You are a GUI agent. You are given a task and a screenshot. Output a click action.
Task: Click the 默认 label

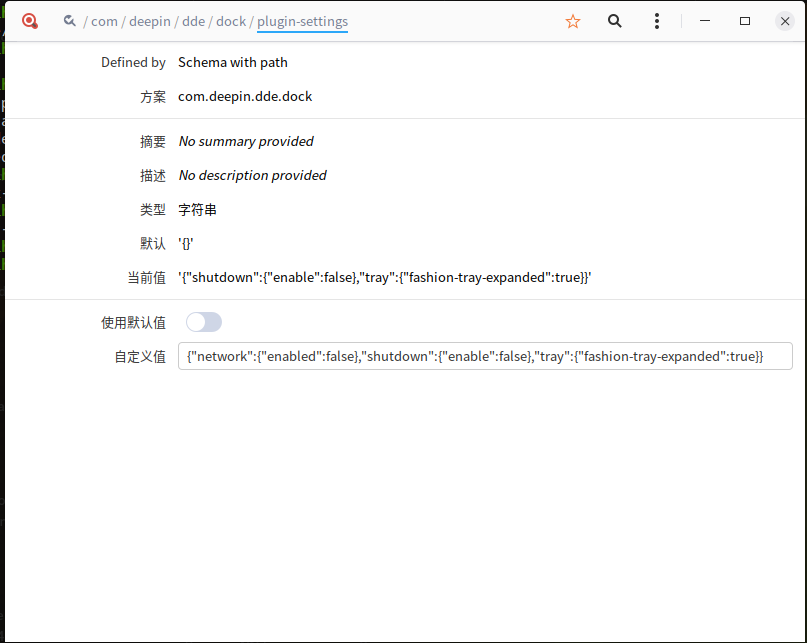[x=153, y=244]
